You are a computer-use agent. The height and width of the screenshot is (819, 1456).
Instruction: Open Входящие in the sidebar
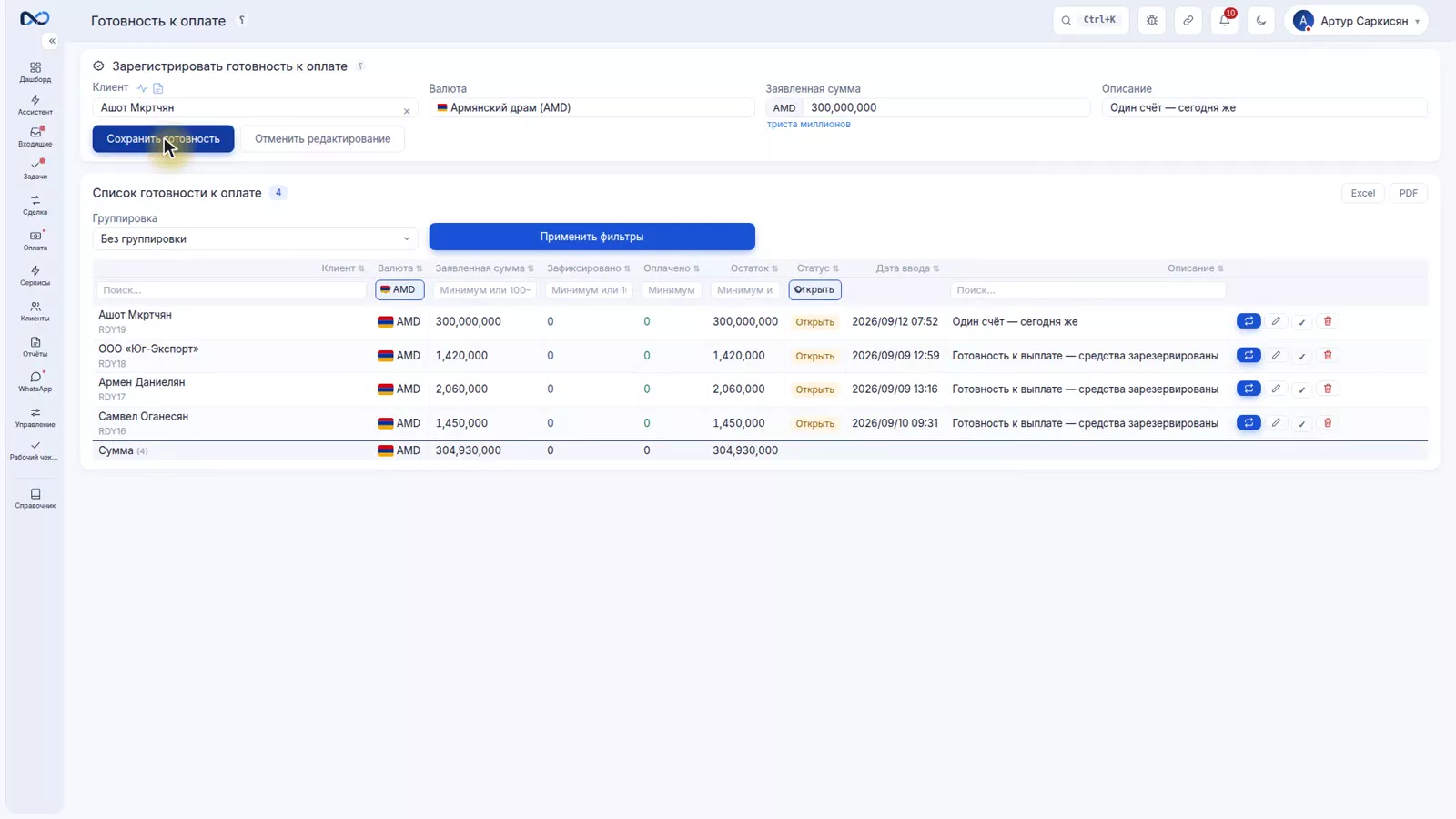35,136
